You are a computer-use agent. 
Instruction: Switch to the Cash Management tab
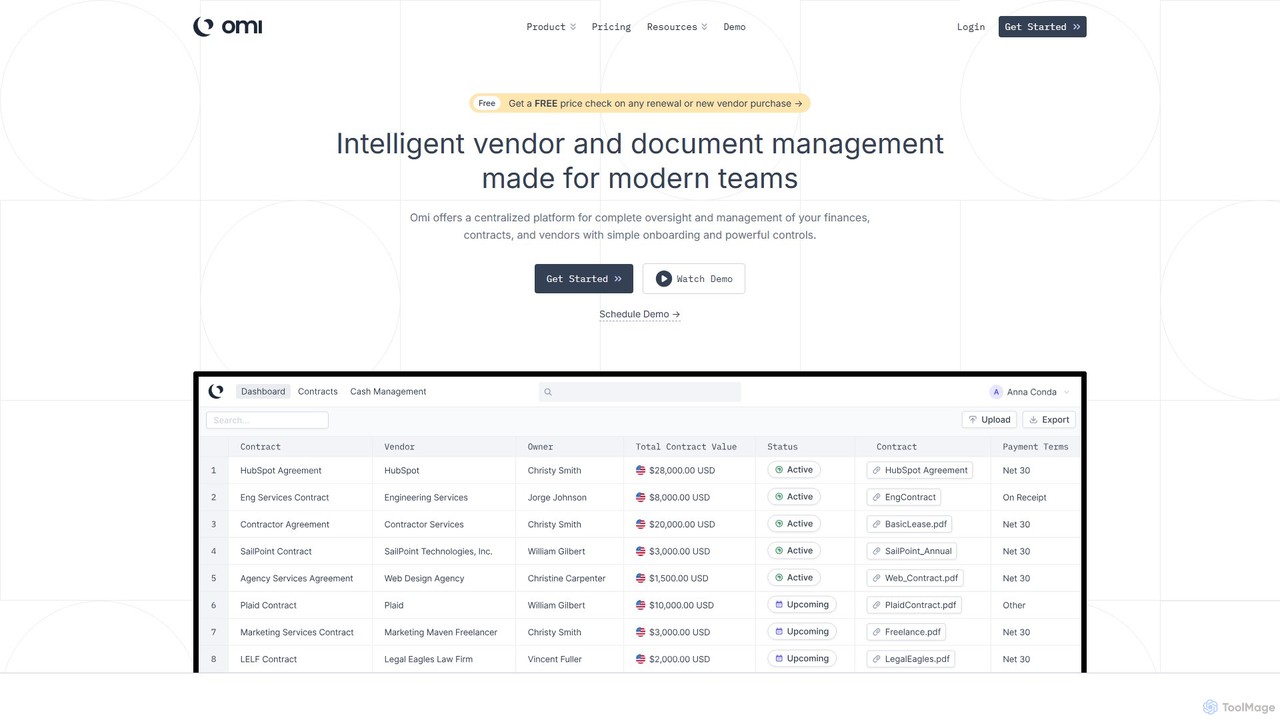point(388,392)
